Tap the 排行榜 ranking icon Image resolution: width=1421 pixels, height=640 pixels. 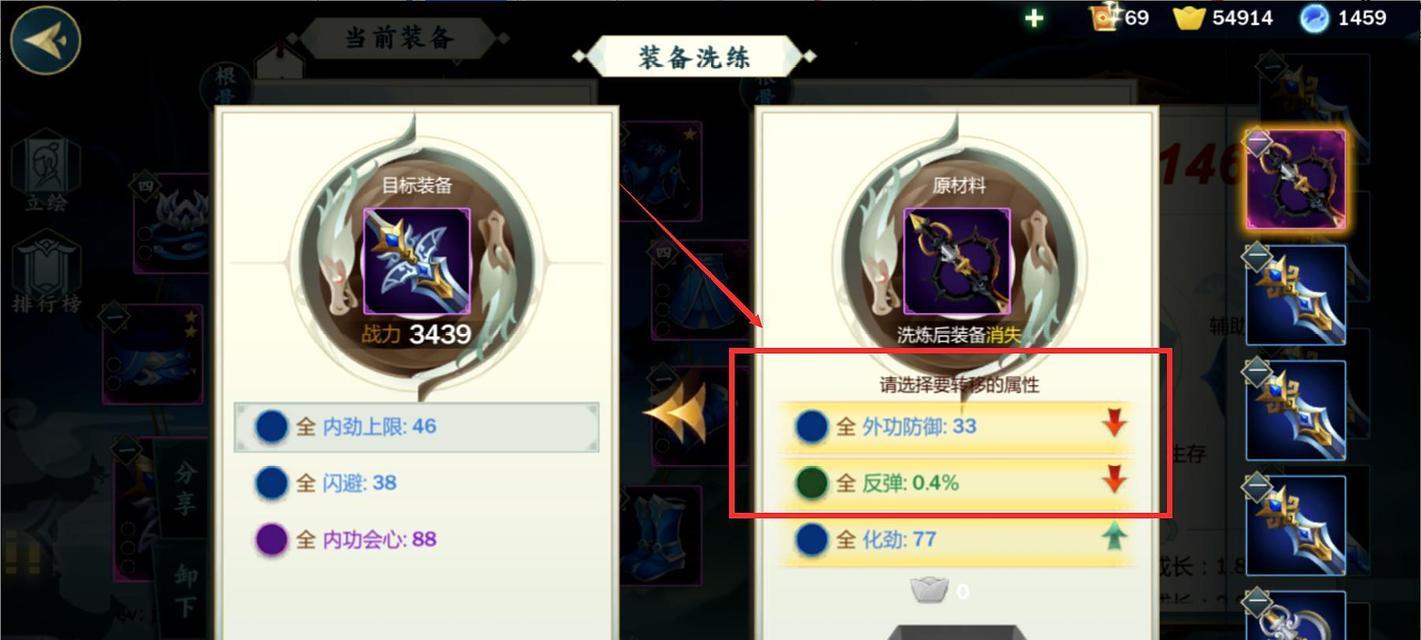[46, 272]
